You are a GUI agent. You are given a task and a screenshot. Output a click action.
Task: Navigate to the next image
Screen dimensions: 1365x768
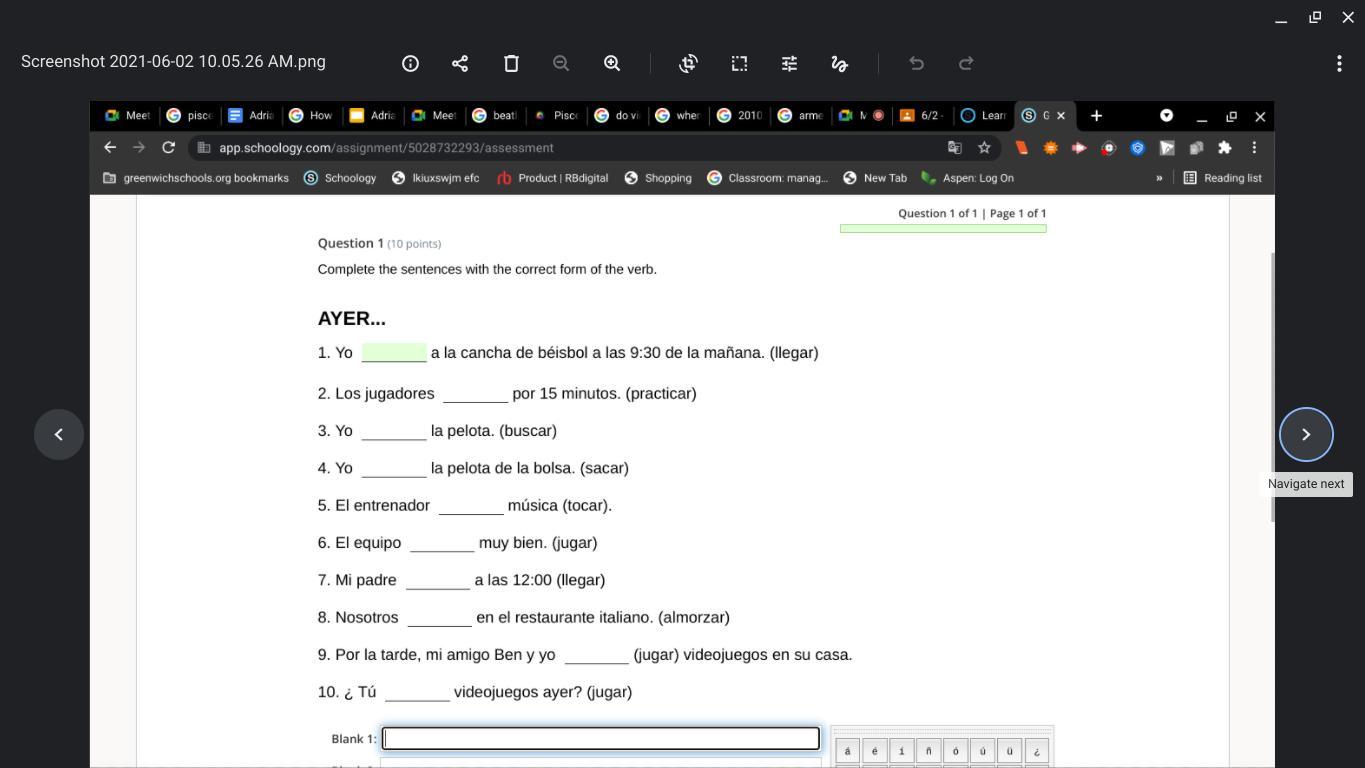coord(1306,434)
